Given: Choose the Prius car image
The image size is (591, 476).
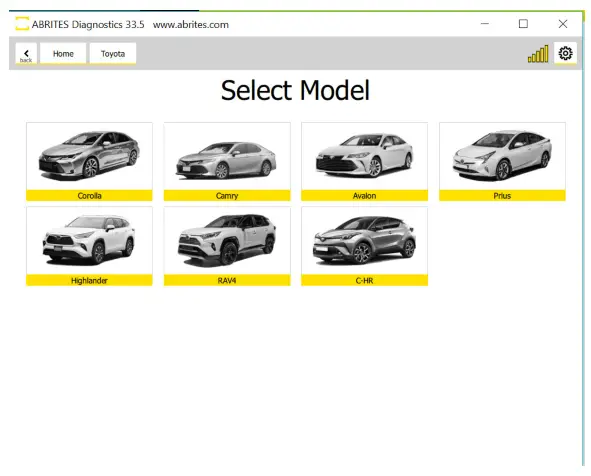Looking at the screenshot, I should click(502, 155).
